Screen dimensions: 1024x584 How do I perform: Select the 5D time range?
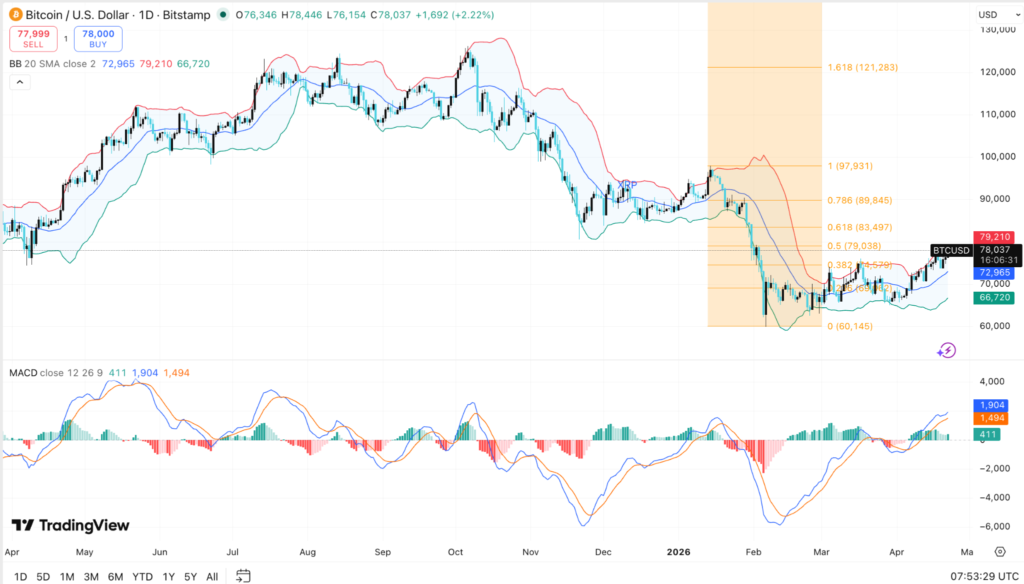point(43,576)
